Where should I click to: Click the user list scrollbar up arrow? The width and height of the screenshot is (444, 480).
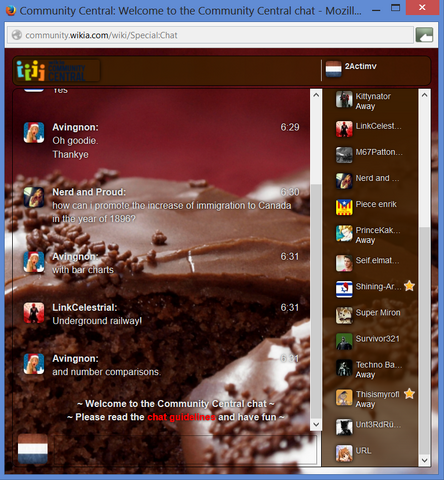424,95
